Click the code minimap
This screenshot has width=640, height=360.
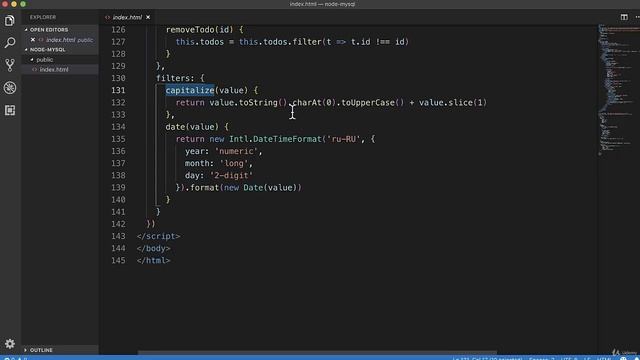click(618, 90)
